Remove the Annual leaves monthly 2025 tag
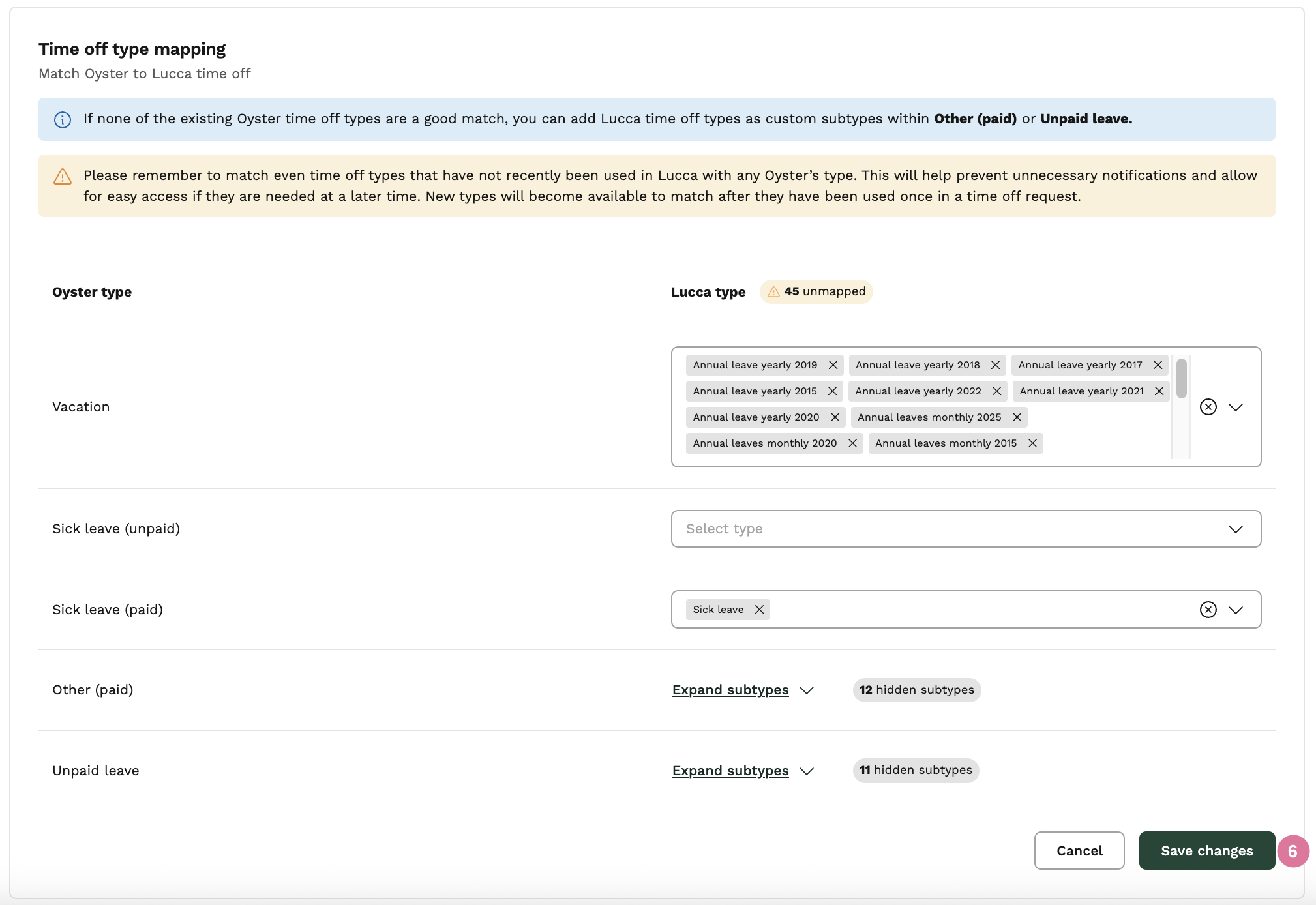Screen dimensions: 1316x905 tap(1017, 417)
